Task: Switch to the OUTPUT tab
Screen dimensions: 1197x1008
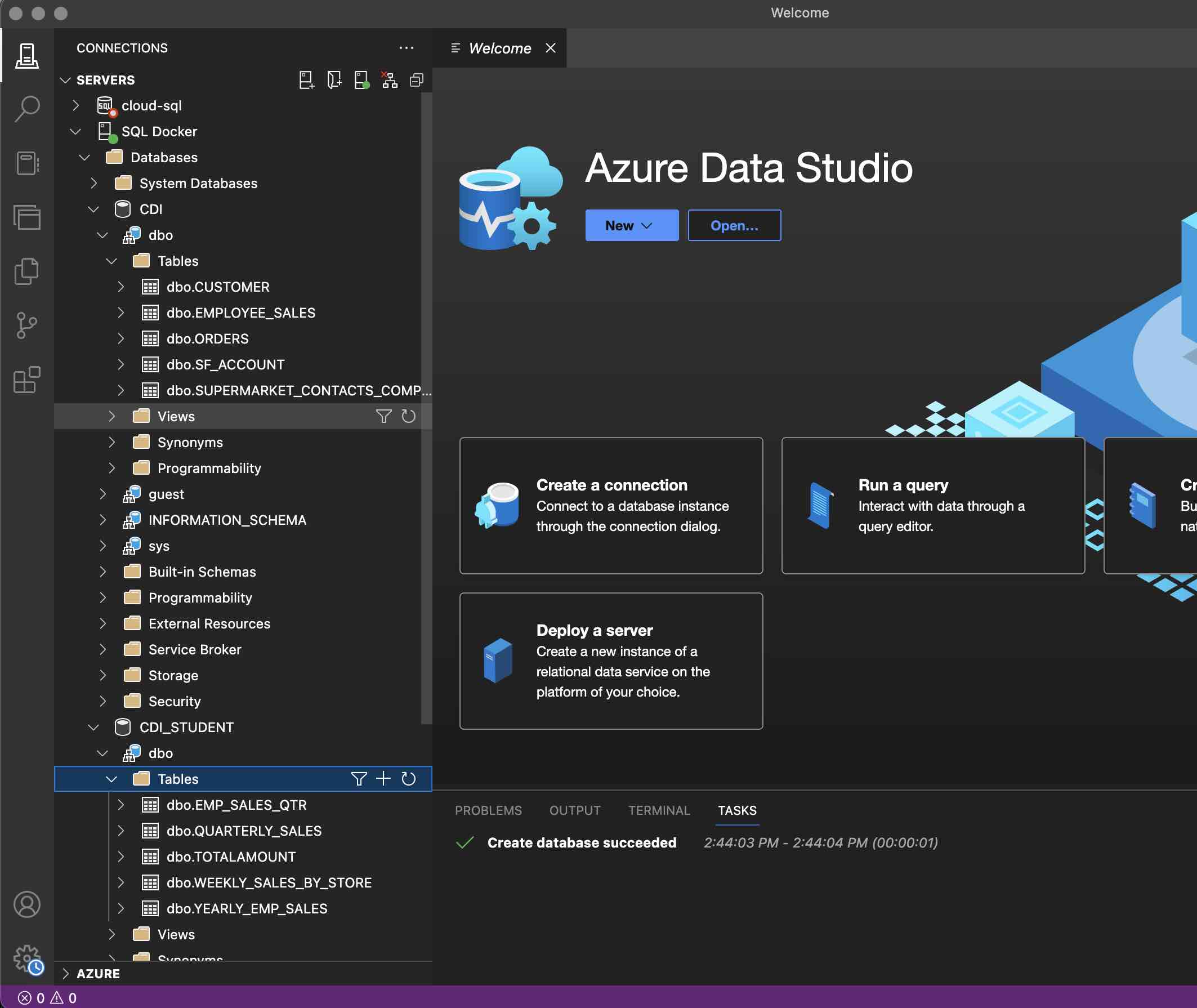Action: click(574, 810)
